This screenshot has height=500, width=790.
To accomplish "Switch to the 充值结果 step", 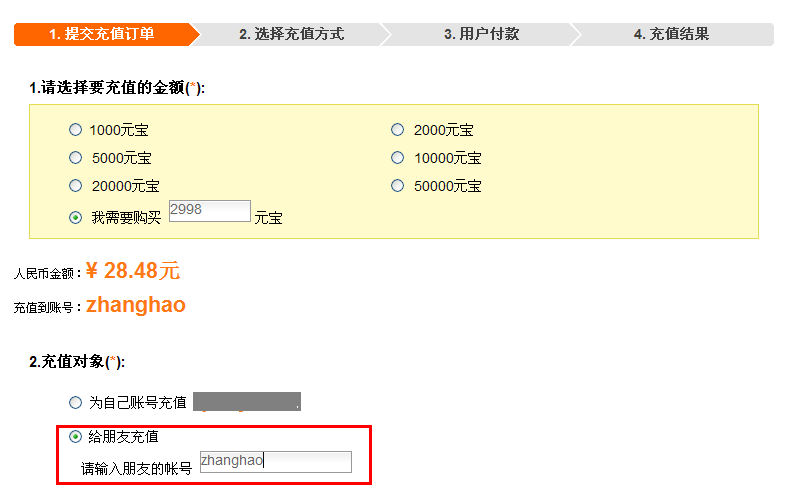I will 671,34.
